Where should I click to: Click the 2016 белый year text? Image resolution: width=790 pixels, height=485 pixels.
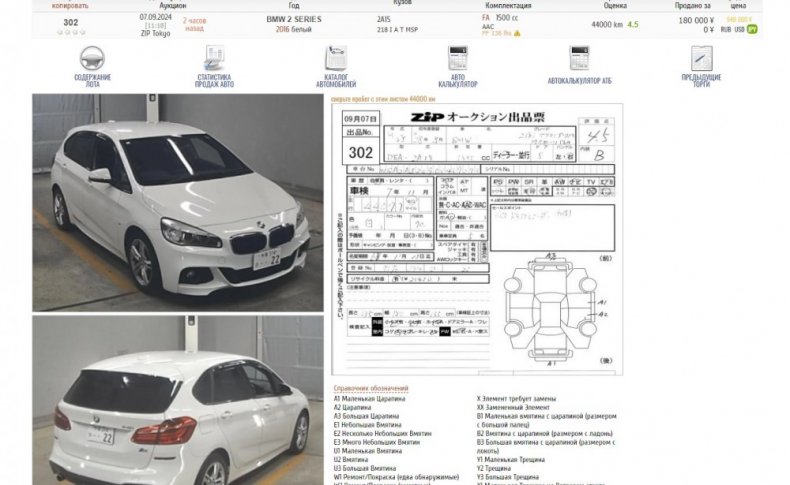(294, 29)
